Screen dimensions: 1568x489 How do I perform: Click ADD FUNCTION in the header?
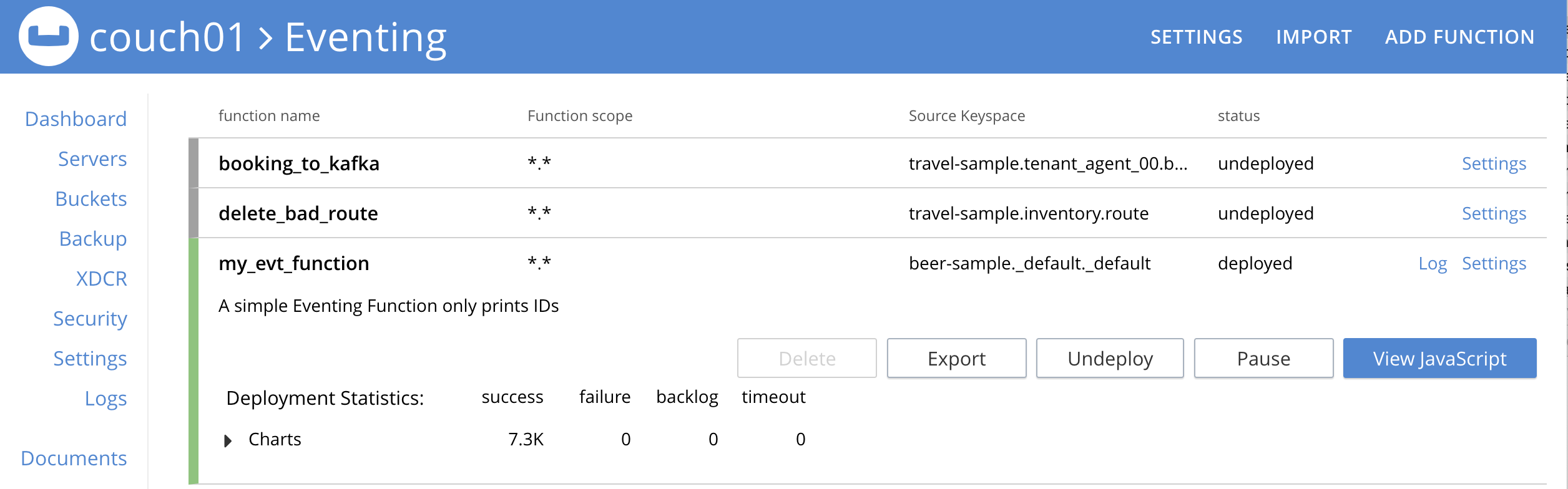point(1459,37)
